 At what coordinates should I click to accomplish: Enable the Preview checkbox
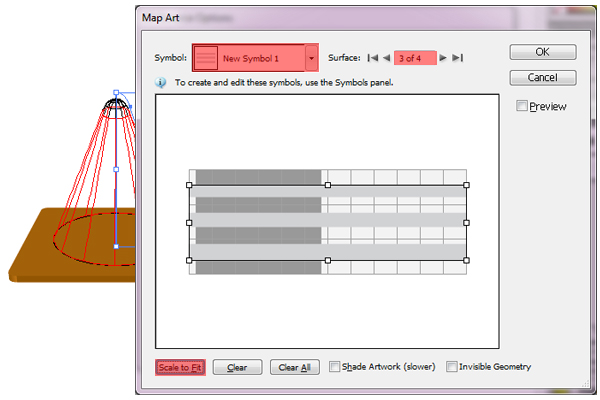click(x=522, y=106)
